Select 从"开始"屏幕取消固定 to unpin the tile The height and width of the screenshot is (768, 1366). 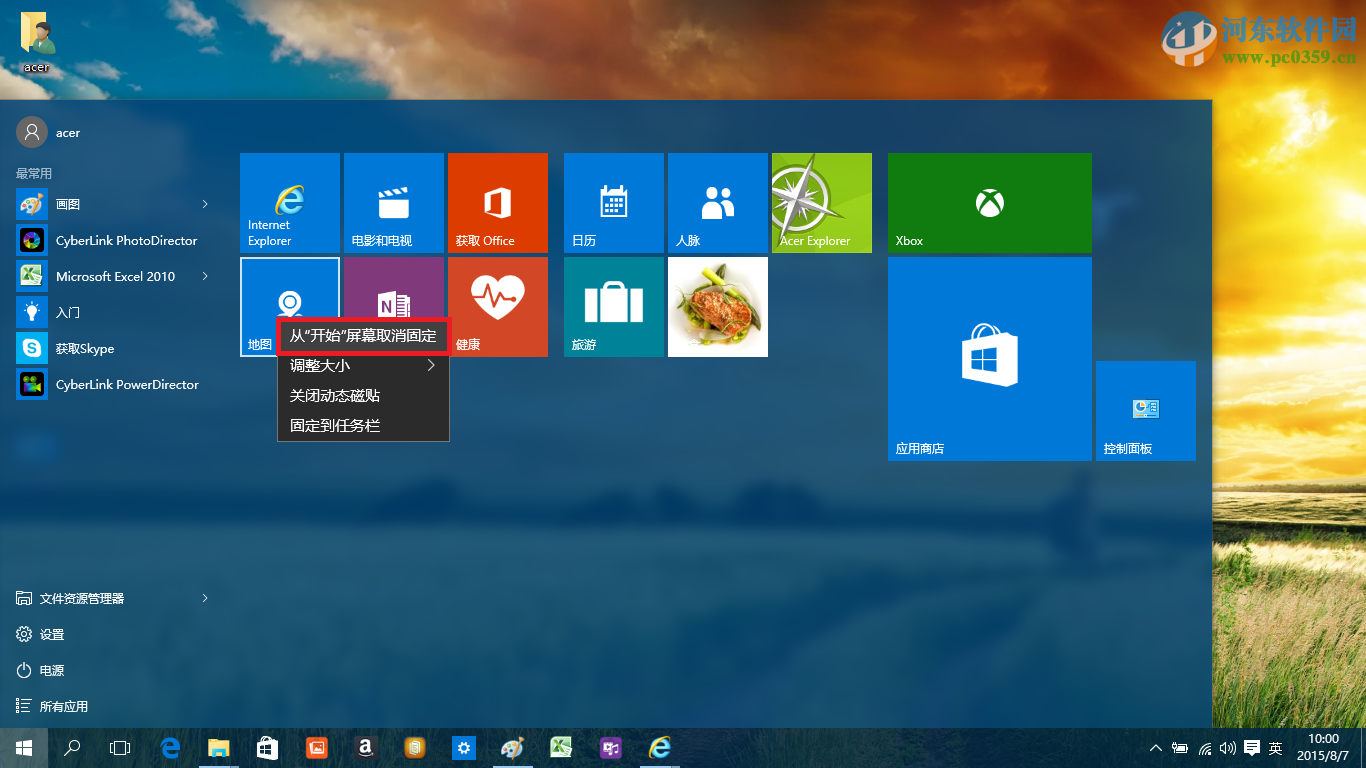[x=362, y=337]
